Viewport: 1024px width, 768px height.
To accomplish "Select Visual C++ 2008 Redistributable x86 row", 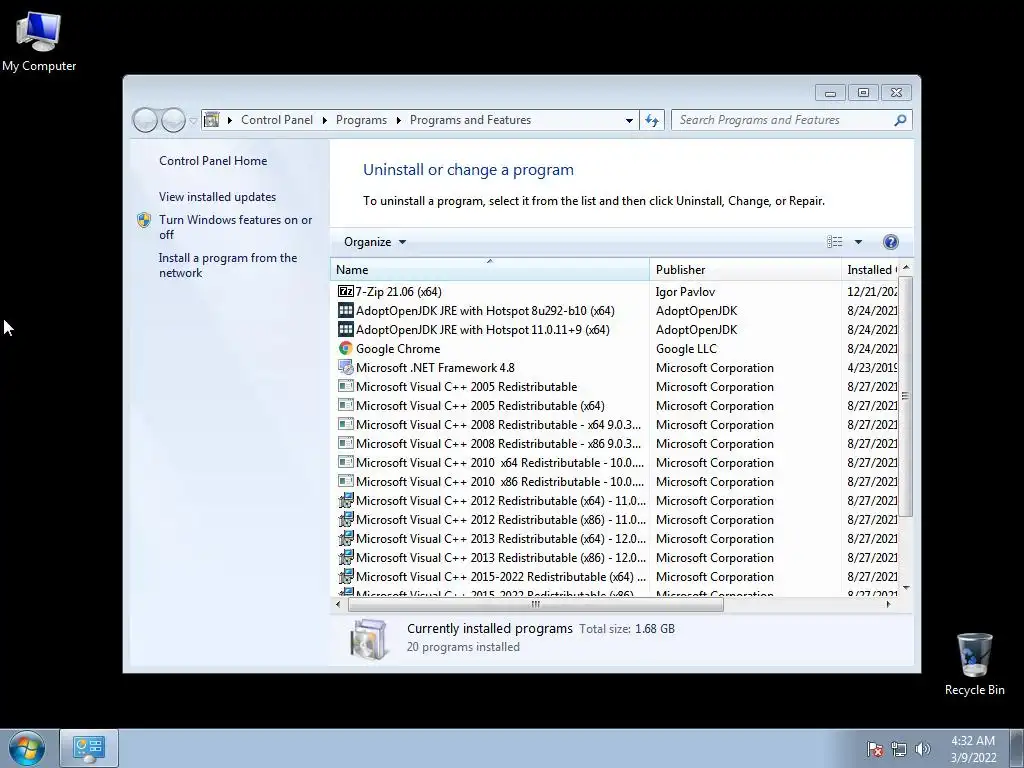I will click(614, 443).
